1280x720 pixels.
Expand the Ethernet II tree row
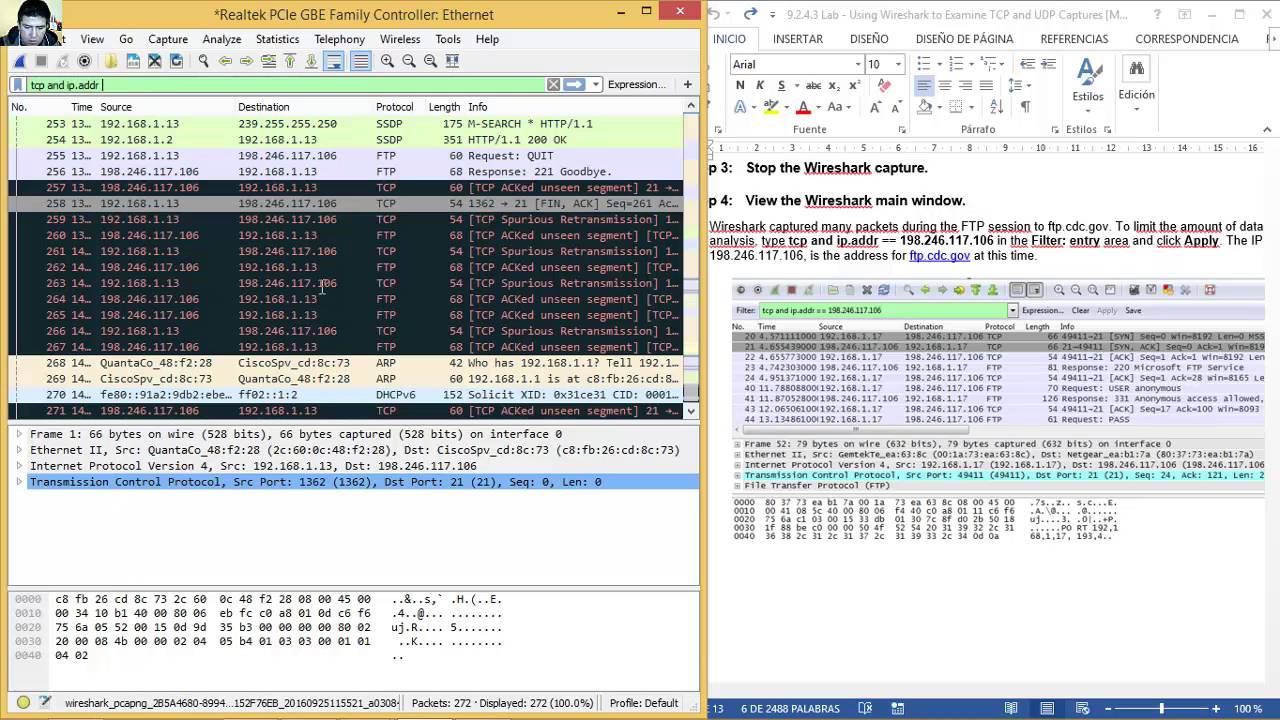click(x=19, y=450)
